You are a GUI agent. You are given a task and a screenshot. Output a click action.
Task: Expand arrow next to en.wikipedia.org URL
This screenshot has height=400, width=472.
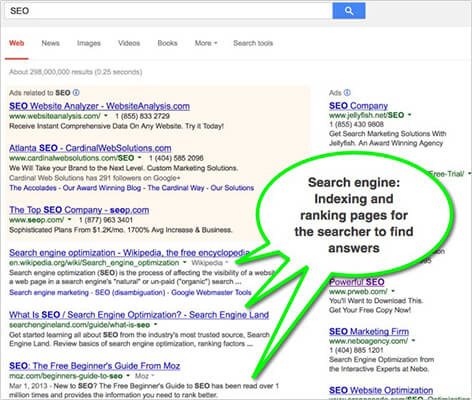[x=185, y=262]
